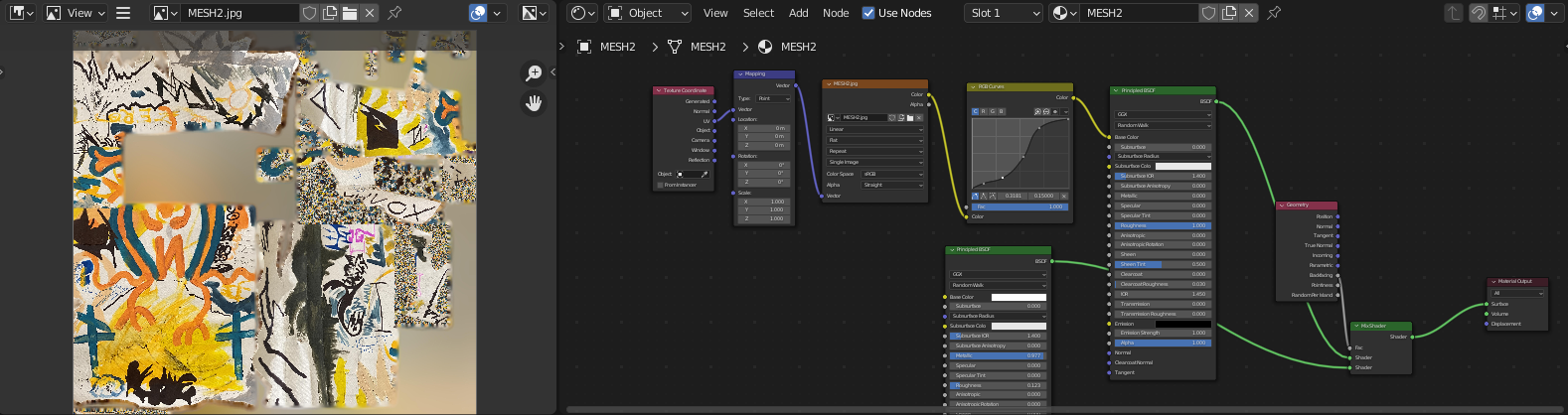Click the Mapping Scale X value field
Screen dimensions: 1568x415
[x=765, y=202]
